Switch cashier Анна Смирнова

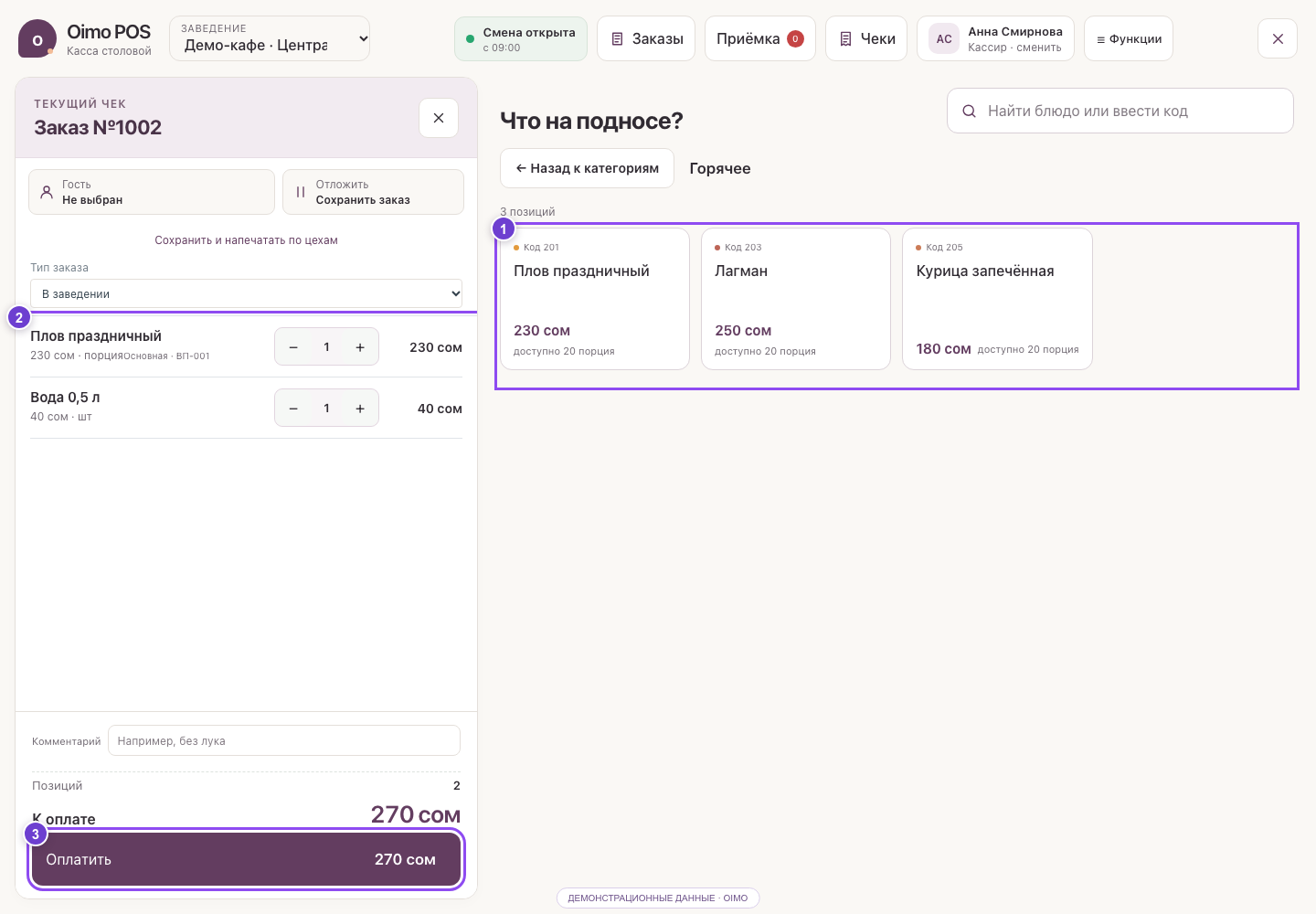(996, 38)
